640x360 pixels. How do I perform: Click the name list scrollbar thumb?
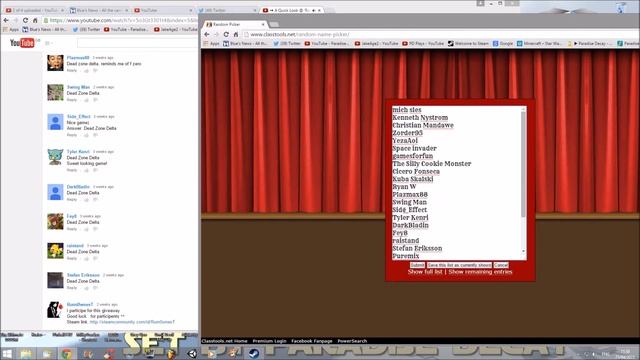[x=523, y=164]
